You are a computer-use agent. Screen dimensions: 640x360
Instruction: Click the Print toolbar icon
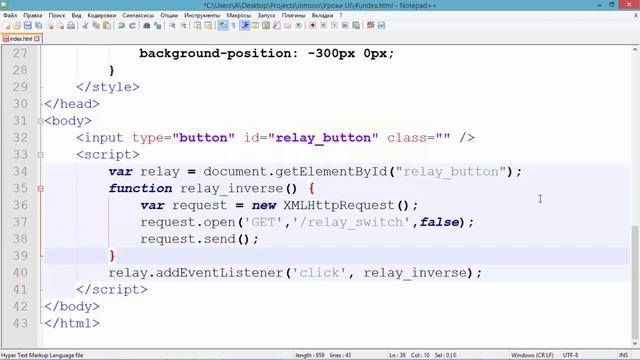pos(71,25)
